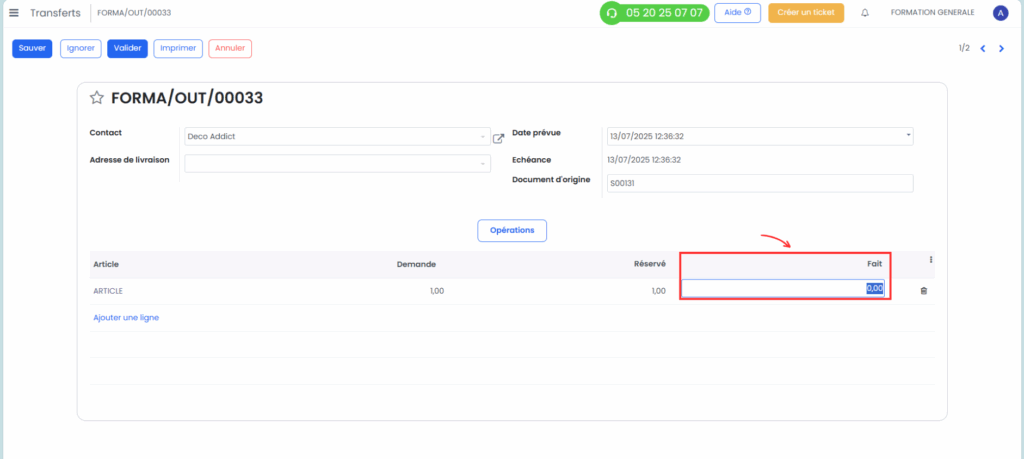1024x459 pixels.
Task: Open the hamburger main menu
Action: click(x=14, y=13)
